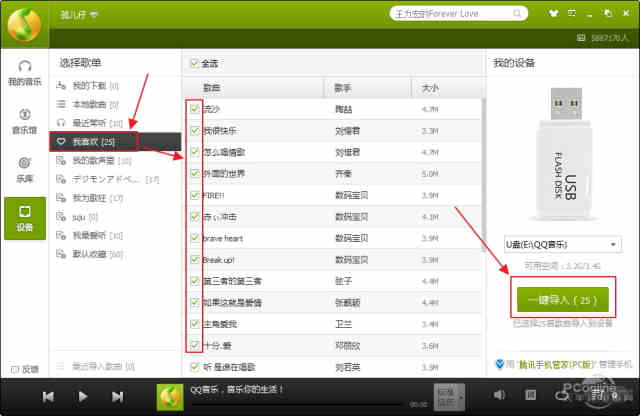This screenshot has height=416, width=640.
Task: Uncheck the 我很快乐 song checkbox
Action: (195, 130)
